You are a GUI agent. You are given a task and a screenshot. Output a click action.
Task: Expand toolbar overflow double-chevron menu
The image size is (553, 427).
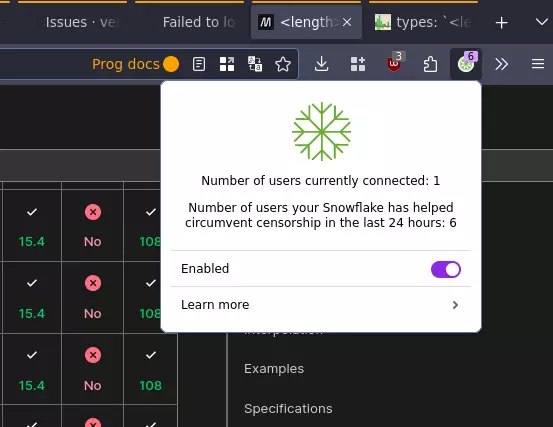(502, 64)
